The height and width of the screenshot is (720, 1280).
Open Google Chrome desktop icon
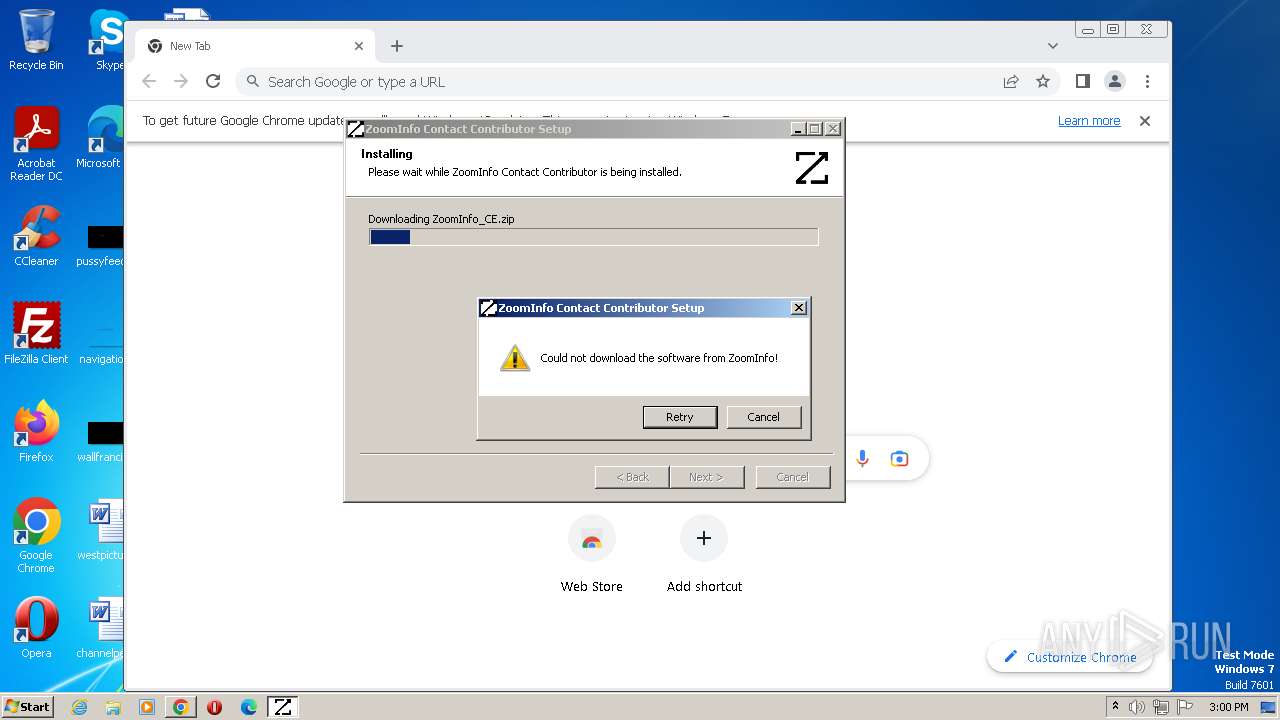[36, 535]
